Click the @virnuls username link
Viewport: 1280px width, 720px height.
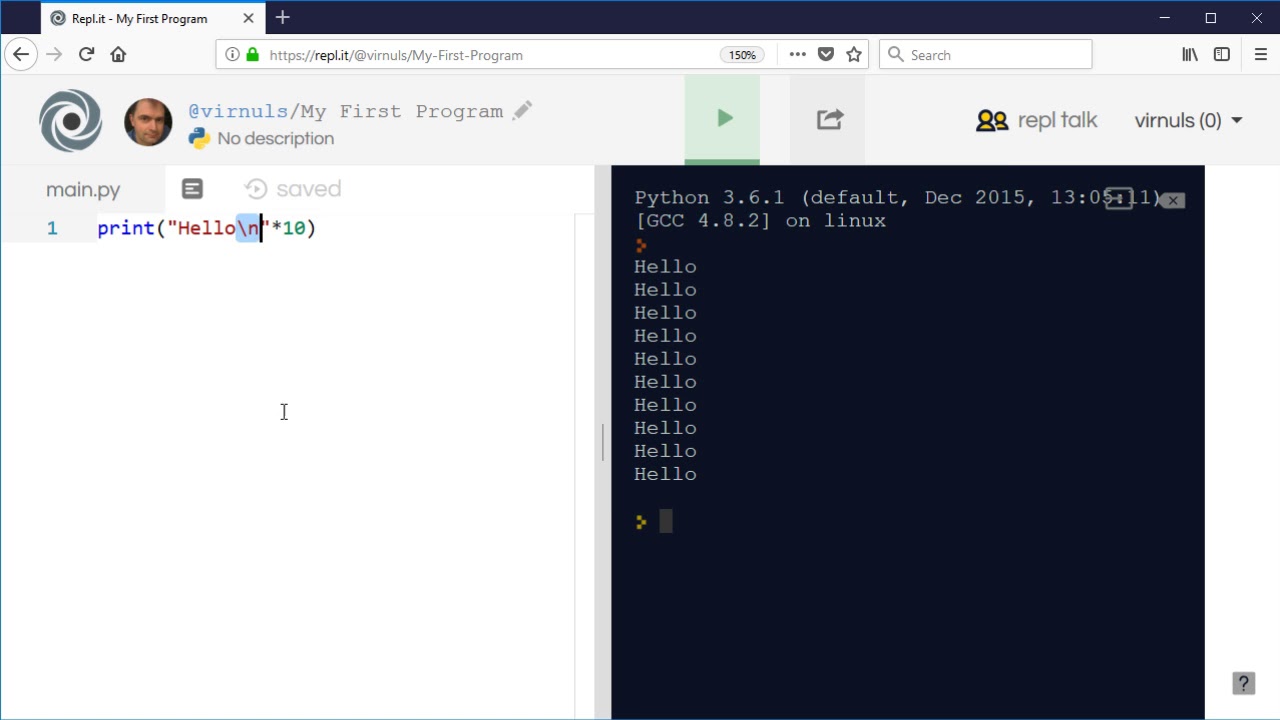(238, 111)
